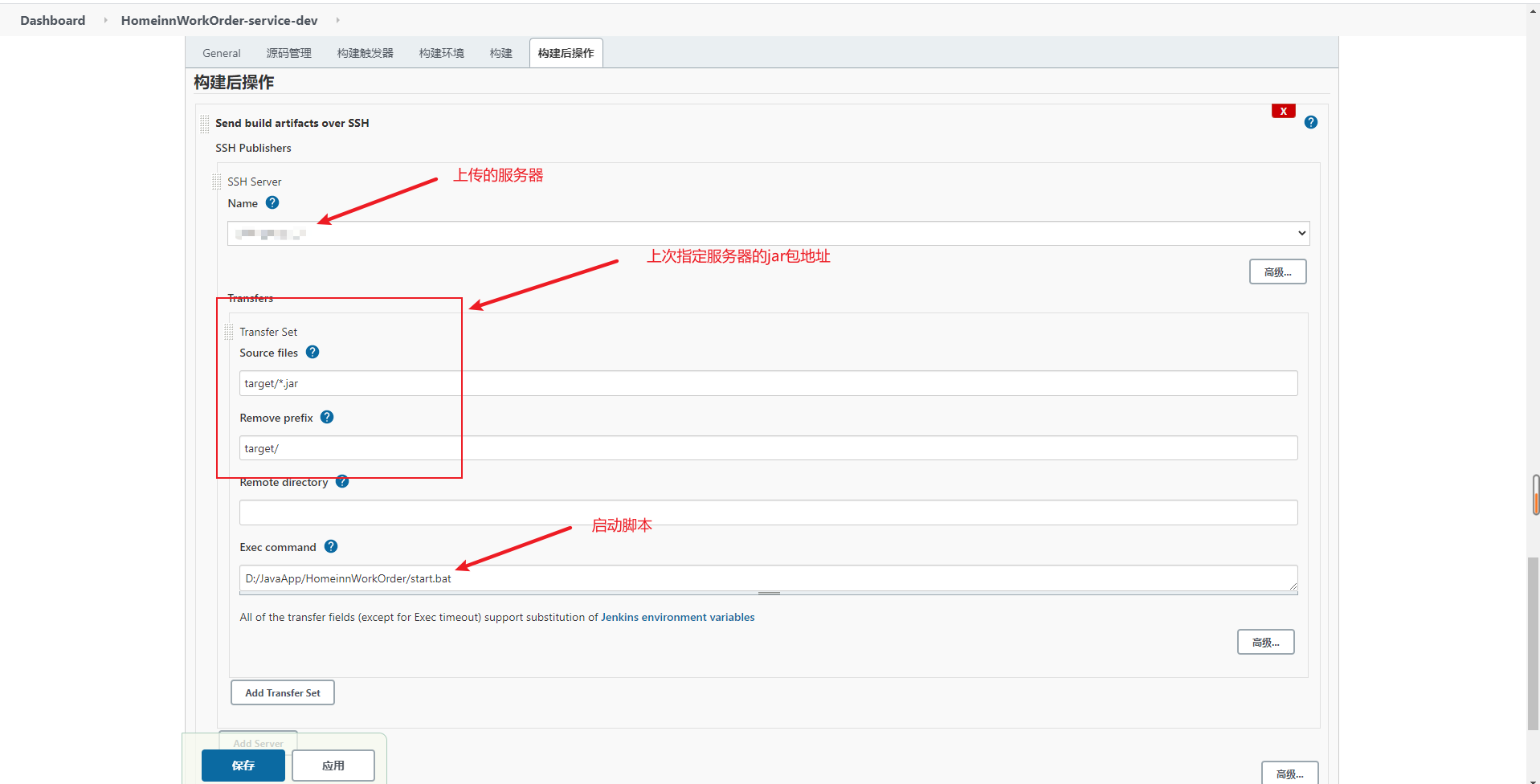Expand the SSH Server Name dropdown

tap(768, 233)
